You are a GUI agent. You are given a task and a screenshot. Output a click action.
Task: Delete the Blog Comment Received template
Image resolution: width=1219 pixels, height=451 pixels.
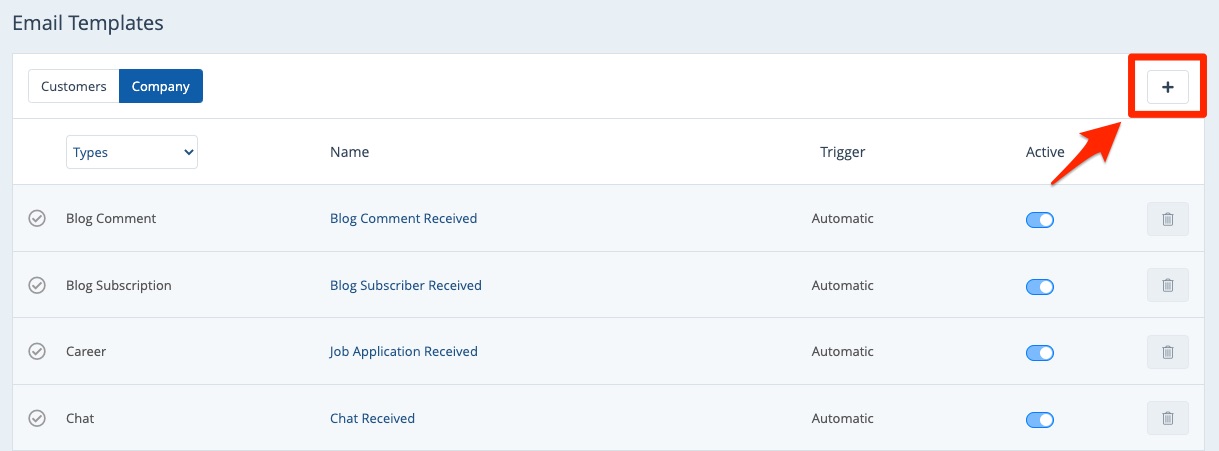1167,219
